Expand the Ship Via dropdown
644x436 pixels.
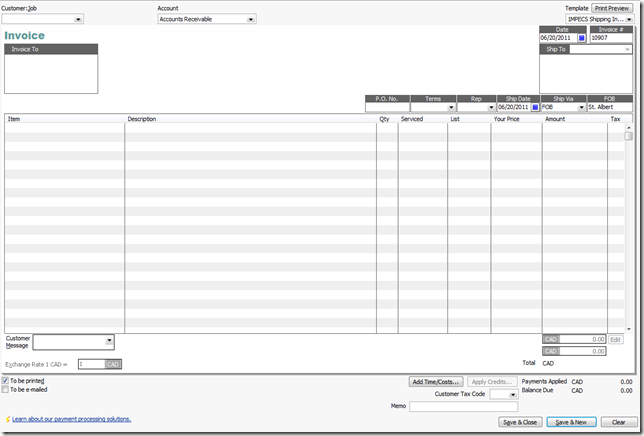click(x=581, y=107)
